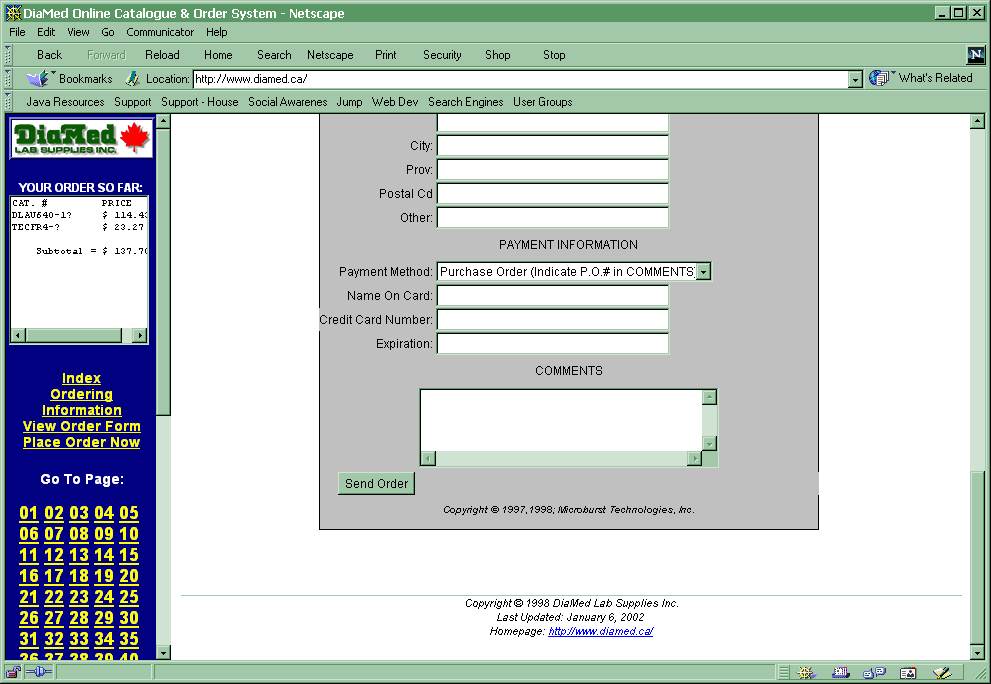Screen dimensions: 991x684
Task: Click the Netscape logo throbber
Action: 976,55
